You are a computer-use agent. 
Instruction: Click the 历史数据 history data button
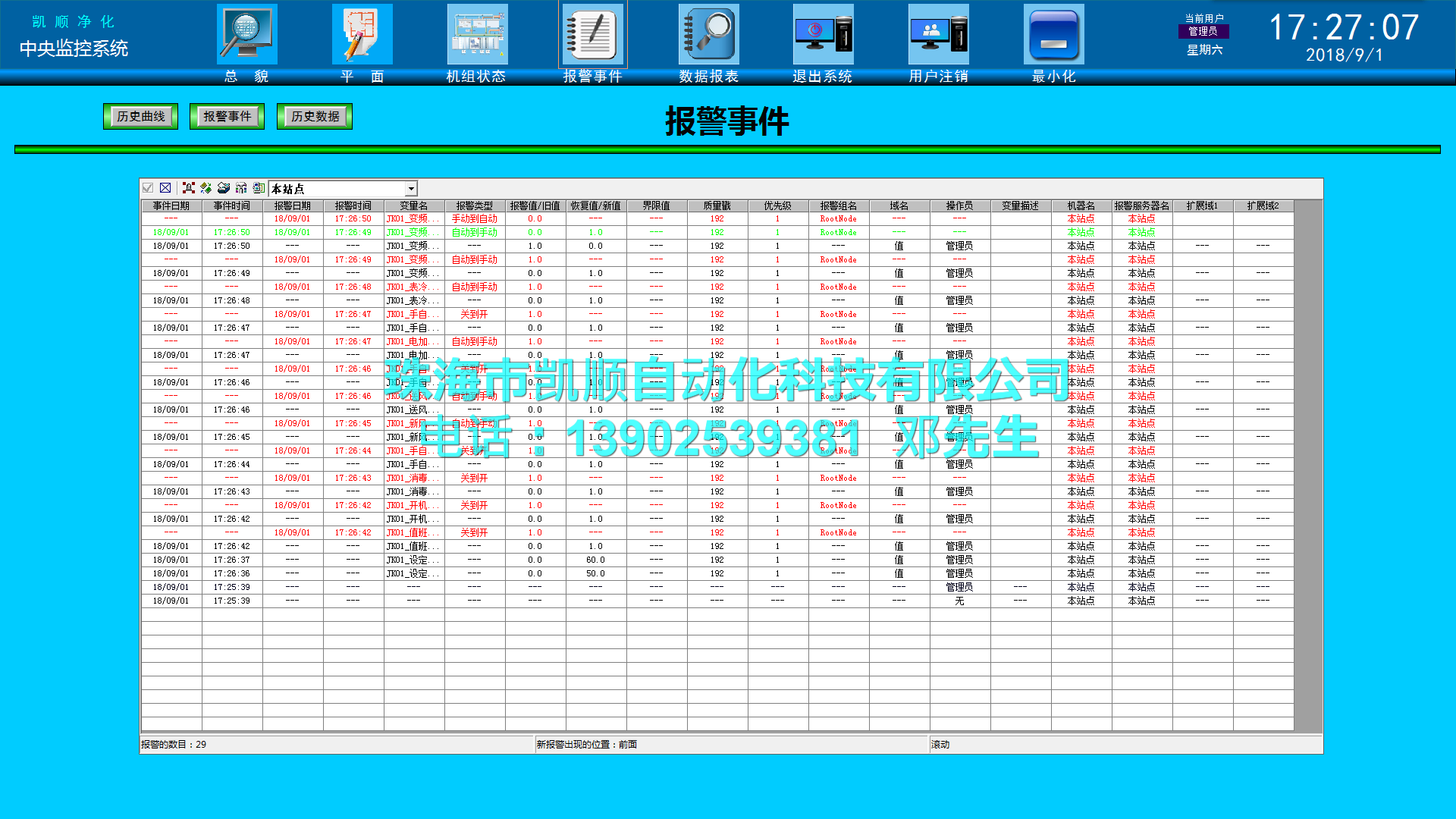(315, 116)
